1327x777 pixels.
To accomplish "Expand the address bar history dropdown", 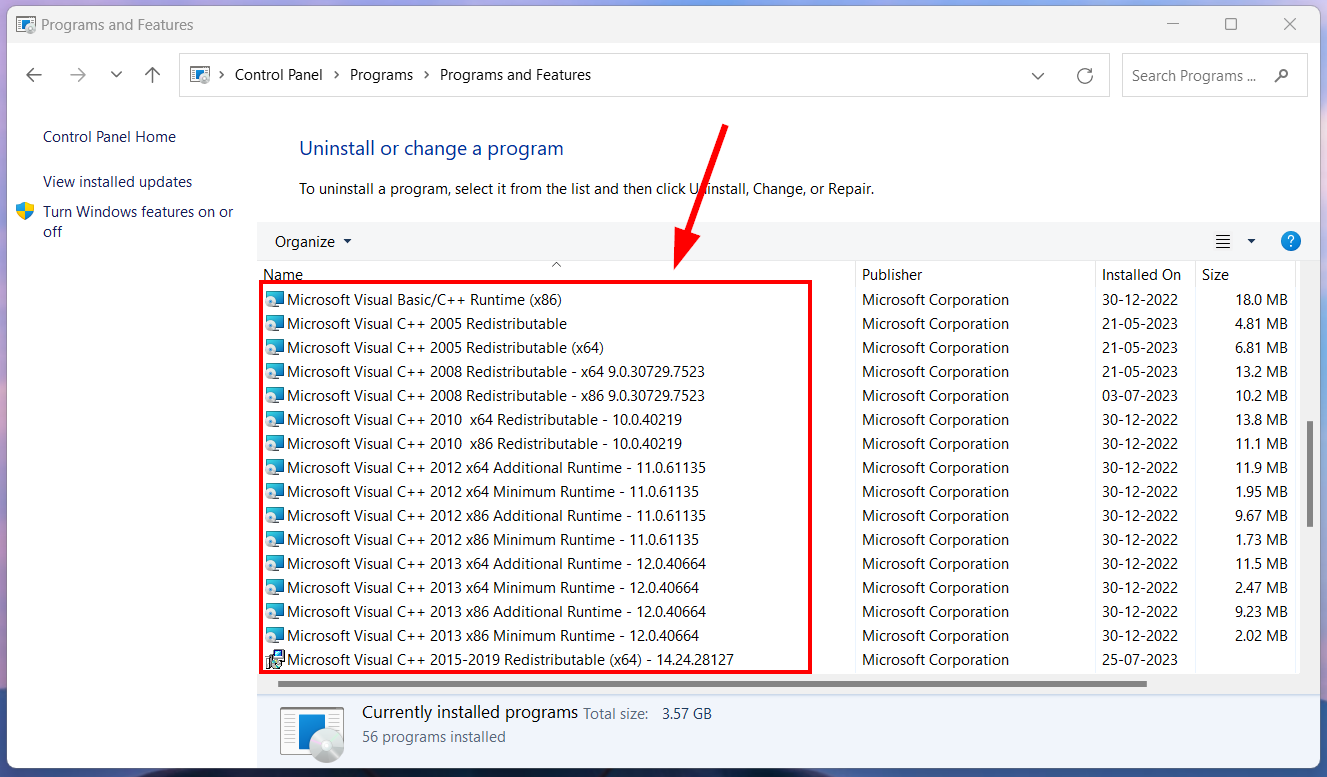I will click(x=1038, y=75).
